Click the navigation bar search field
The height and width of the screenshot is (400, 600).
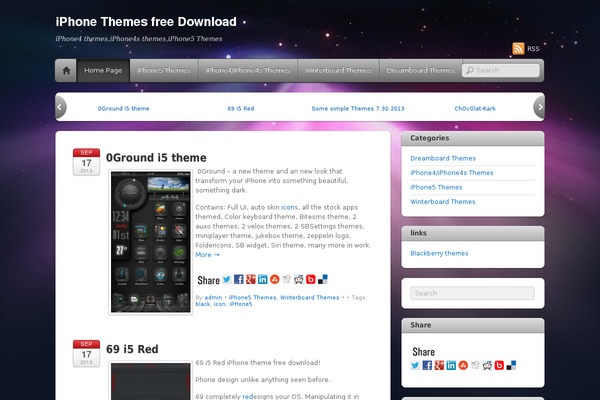(x=501, y=70)
